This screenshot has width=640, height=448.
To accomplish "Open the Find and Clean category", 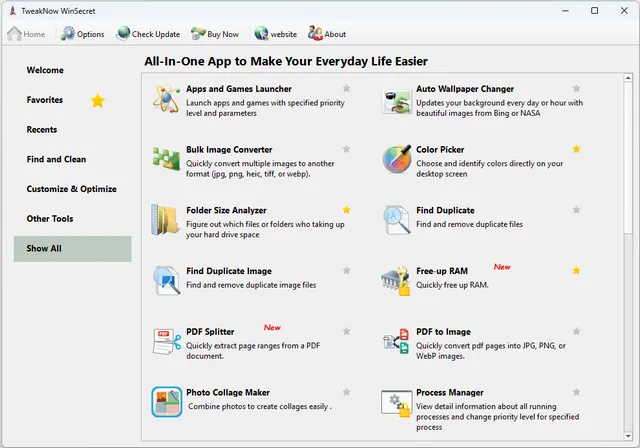I will 56,159.
